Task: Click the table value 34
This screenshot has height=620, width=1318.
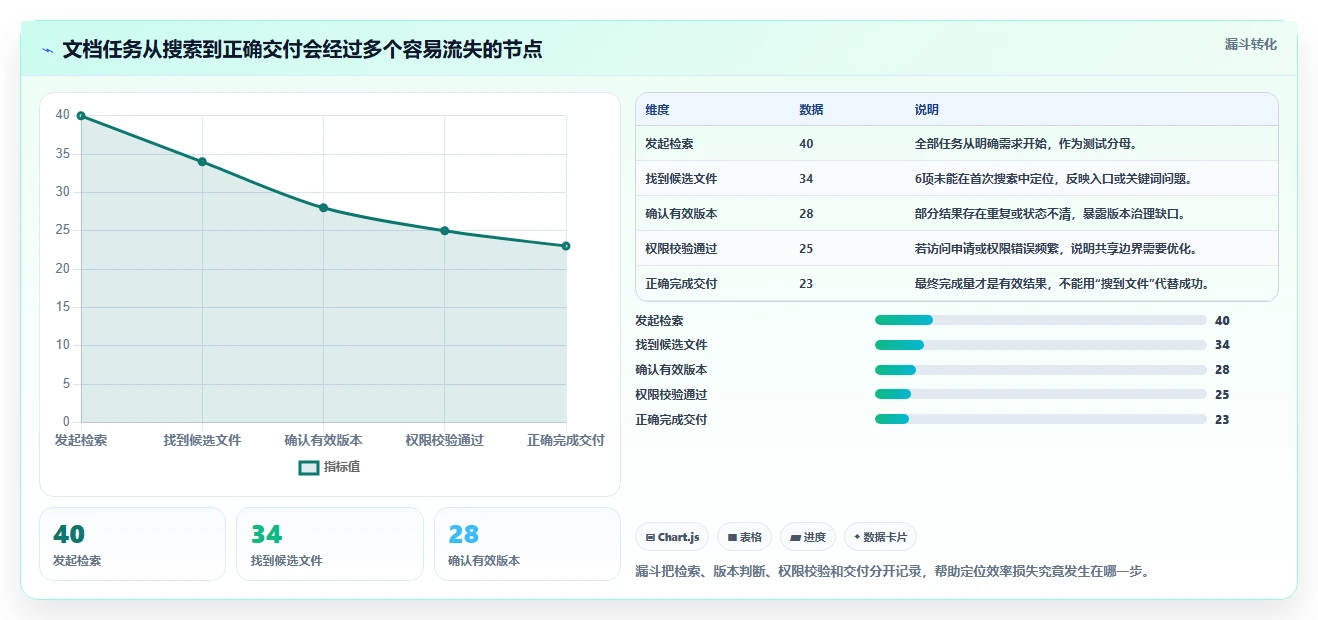Action: (x=806, y=179)
